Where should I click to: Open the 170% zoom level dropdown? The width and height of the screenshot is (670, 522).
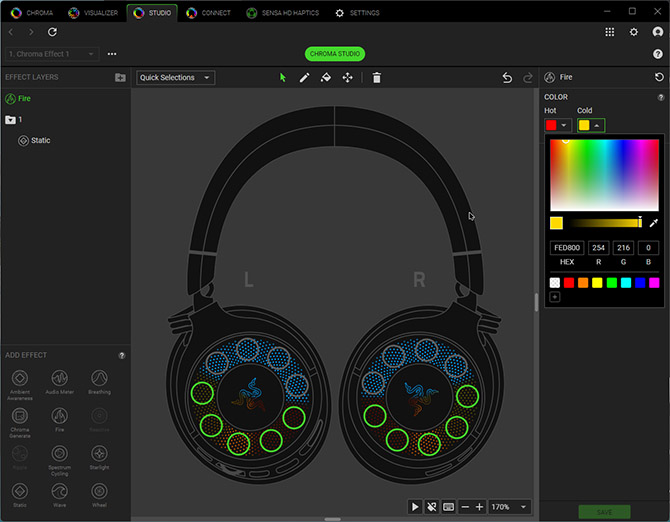pos(509,507)
